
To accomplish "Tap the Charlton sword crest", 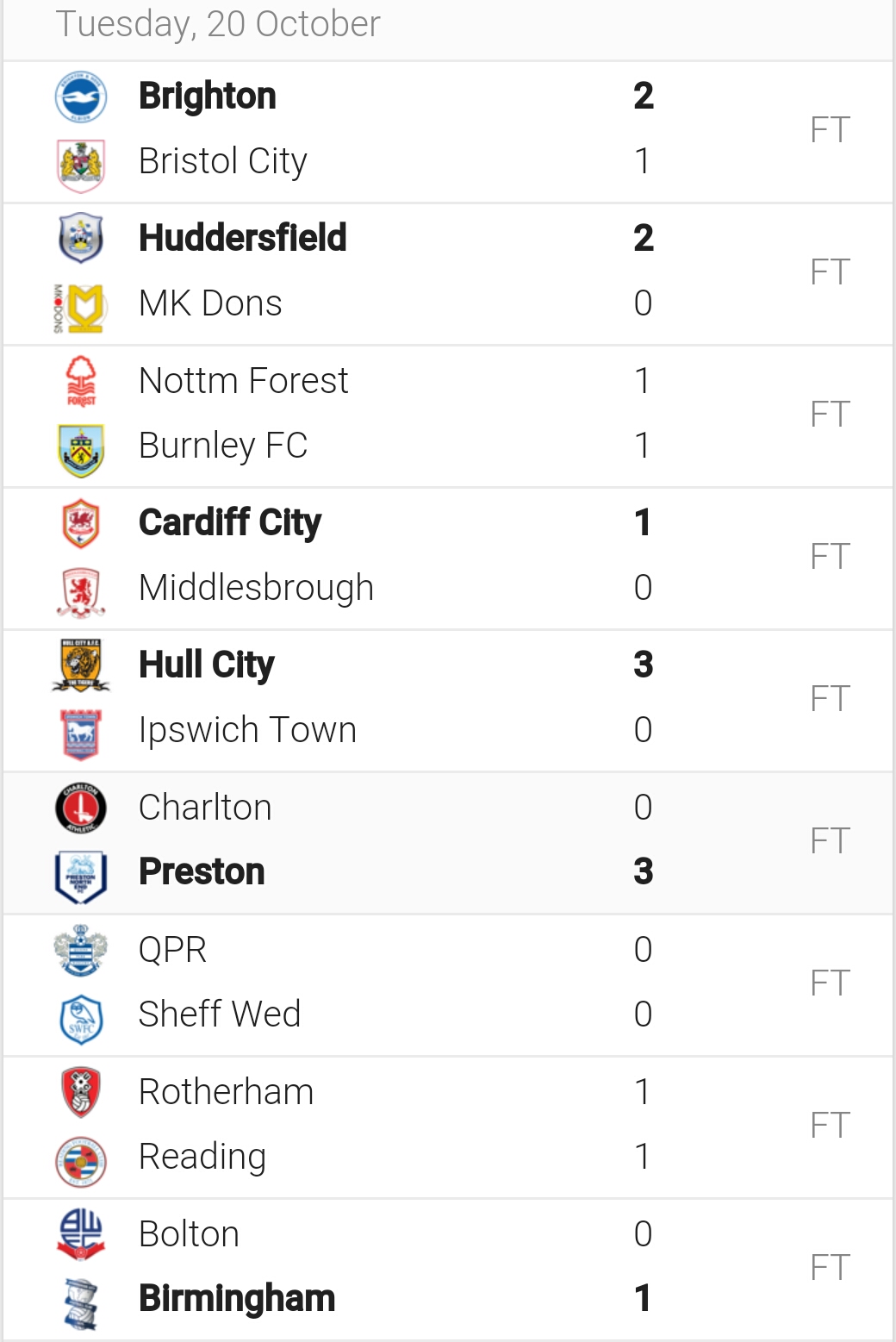I will 81,808.
